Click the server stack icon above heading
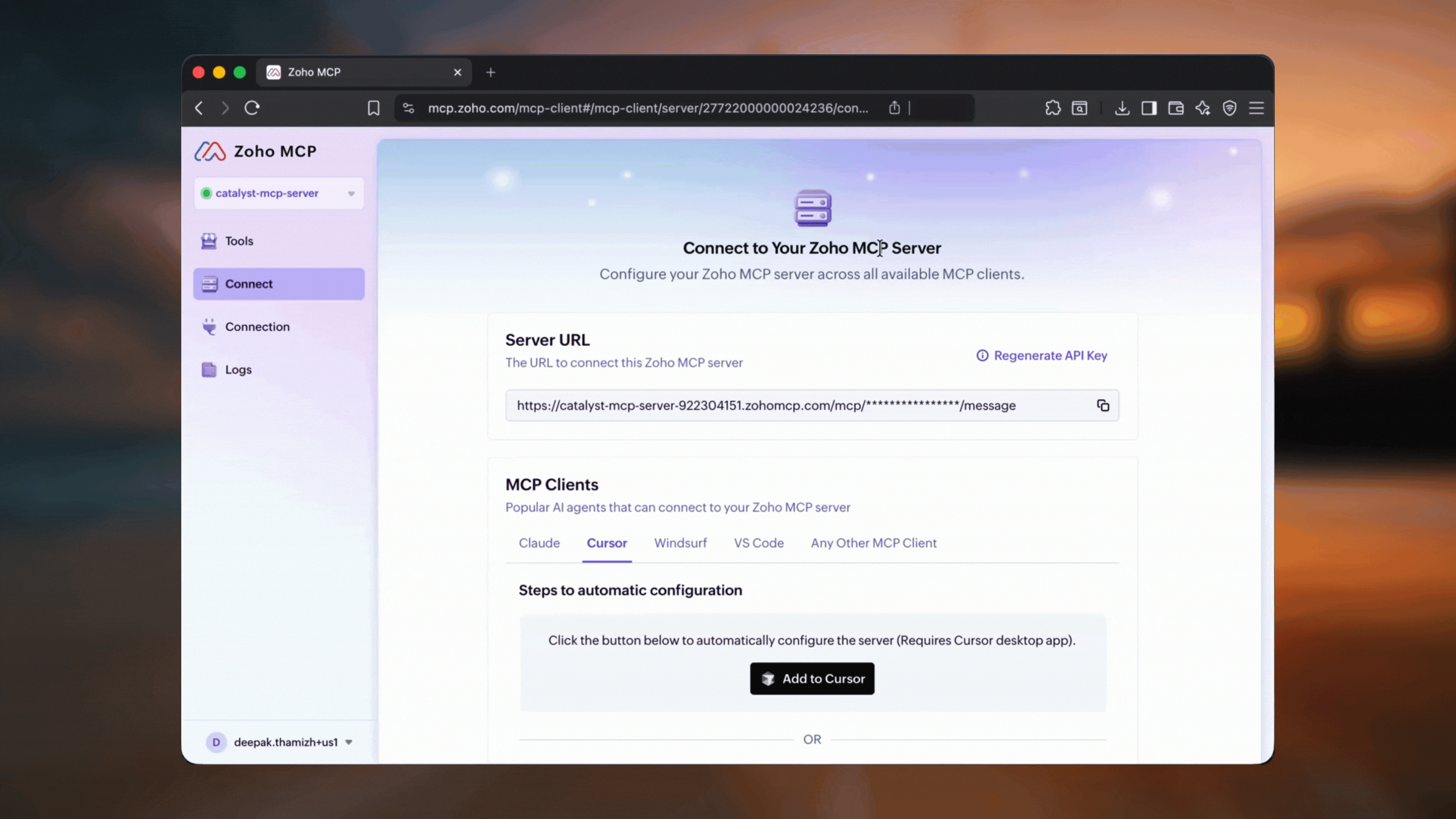 point(813,208)
